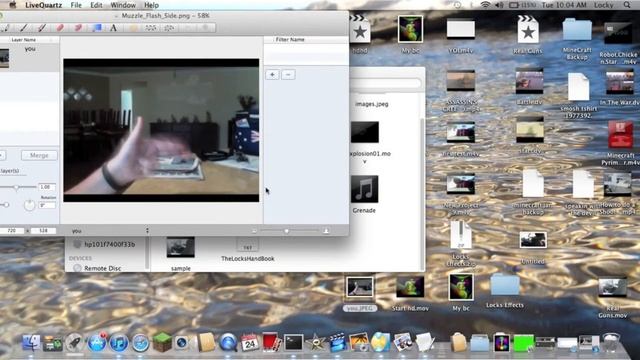The width and height of the screenshot is (640, 360).
Task: Select the 'you' layer row
Action: pyautogui.click(x=29, y=58)
